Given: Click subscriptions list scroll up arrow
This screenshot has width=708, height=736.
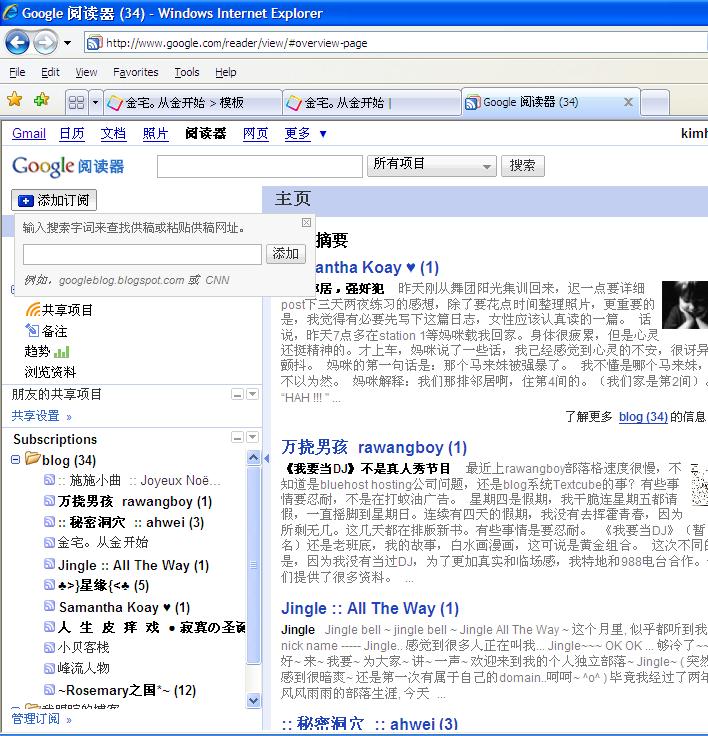Looking at the screenshot, I should (x=254, y=457).
